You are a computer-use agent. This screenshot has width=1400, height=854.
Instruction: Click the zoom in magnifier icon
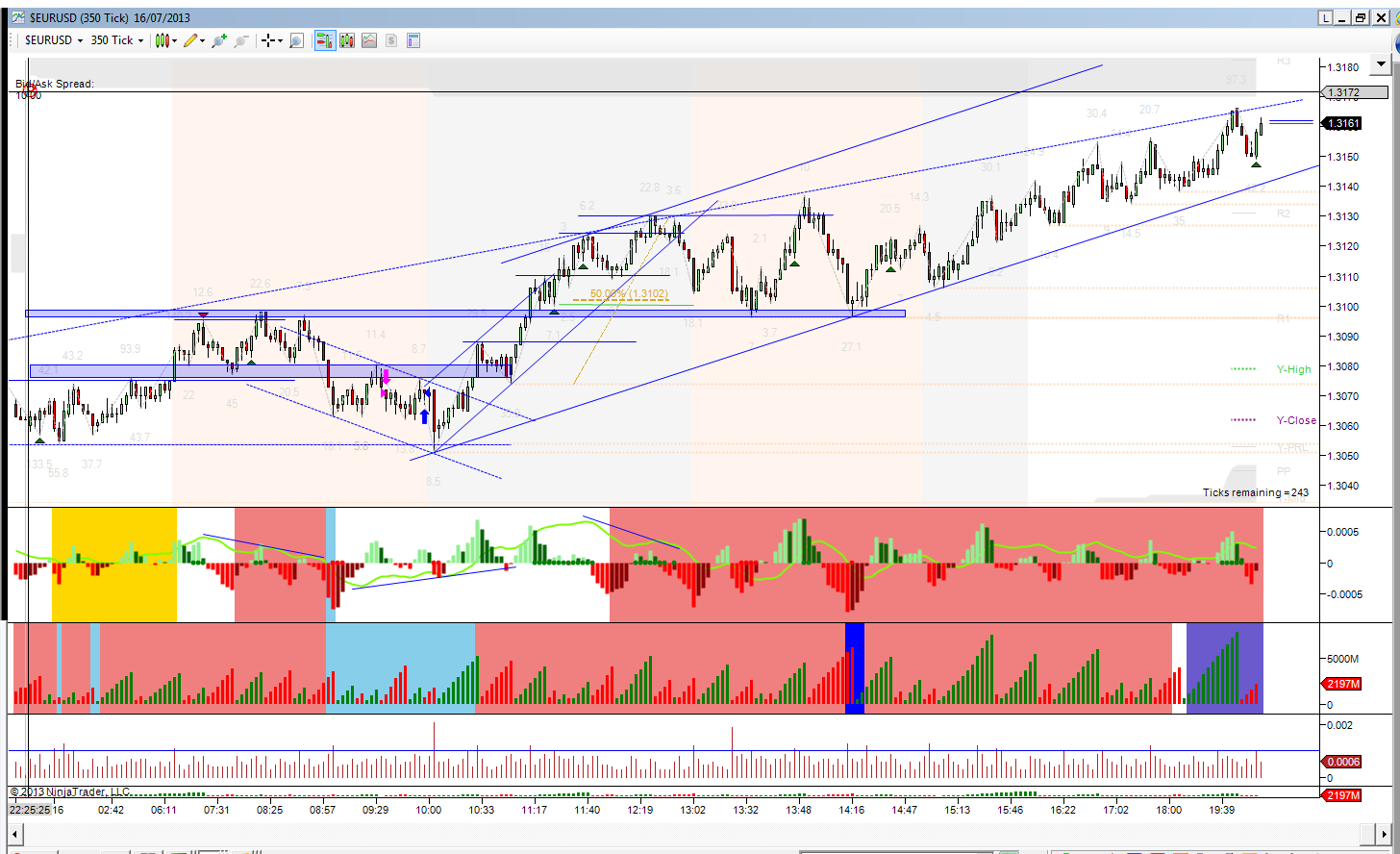pos(219,40)
